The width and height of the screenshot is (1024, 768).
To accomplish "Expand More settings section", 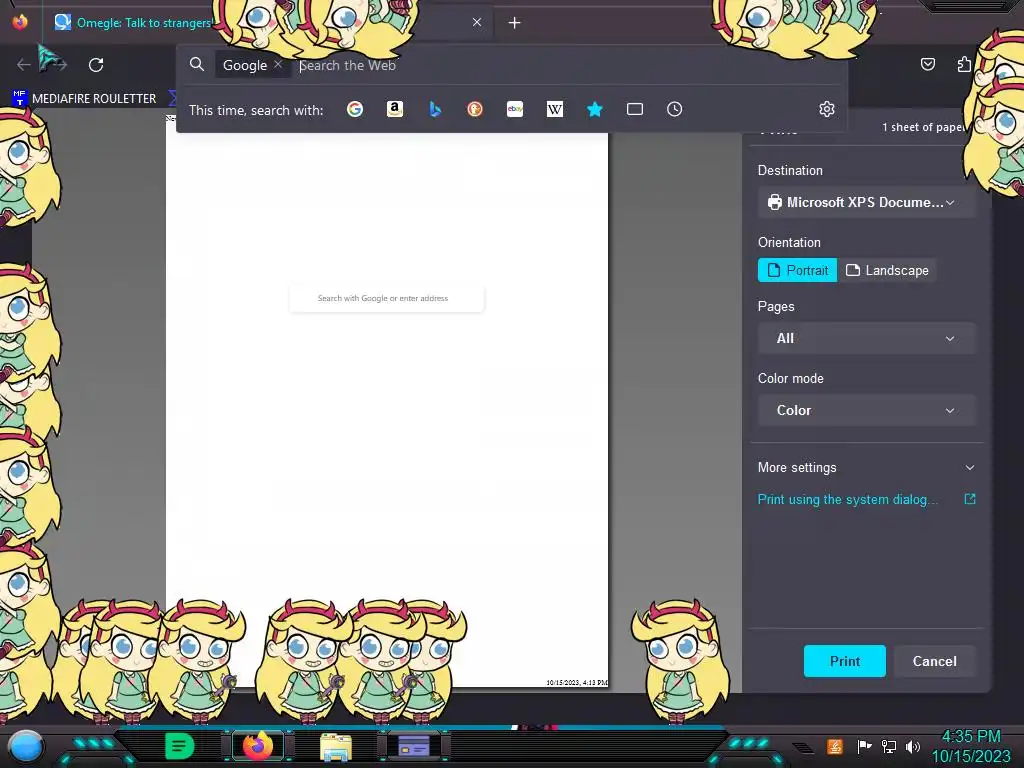I will [x=867, y=468].
